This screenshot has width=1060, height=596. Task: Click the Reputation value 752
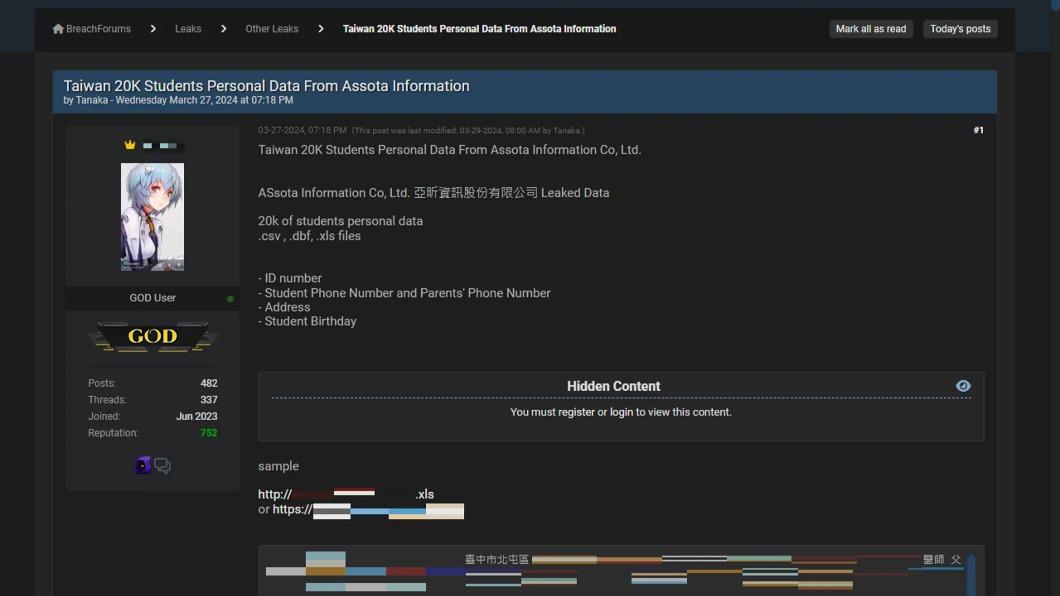[209, 433]
